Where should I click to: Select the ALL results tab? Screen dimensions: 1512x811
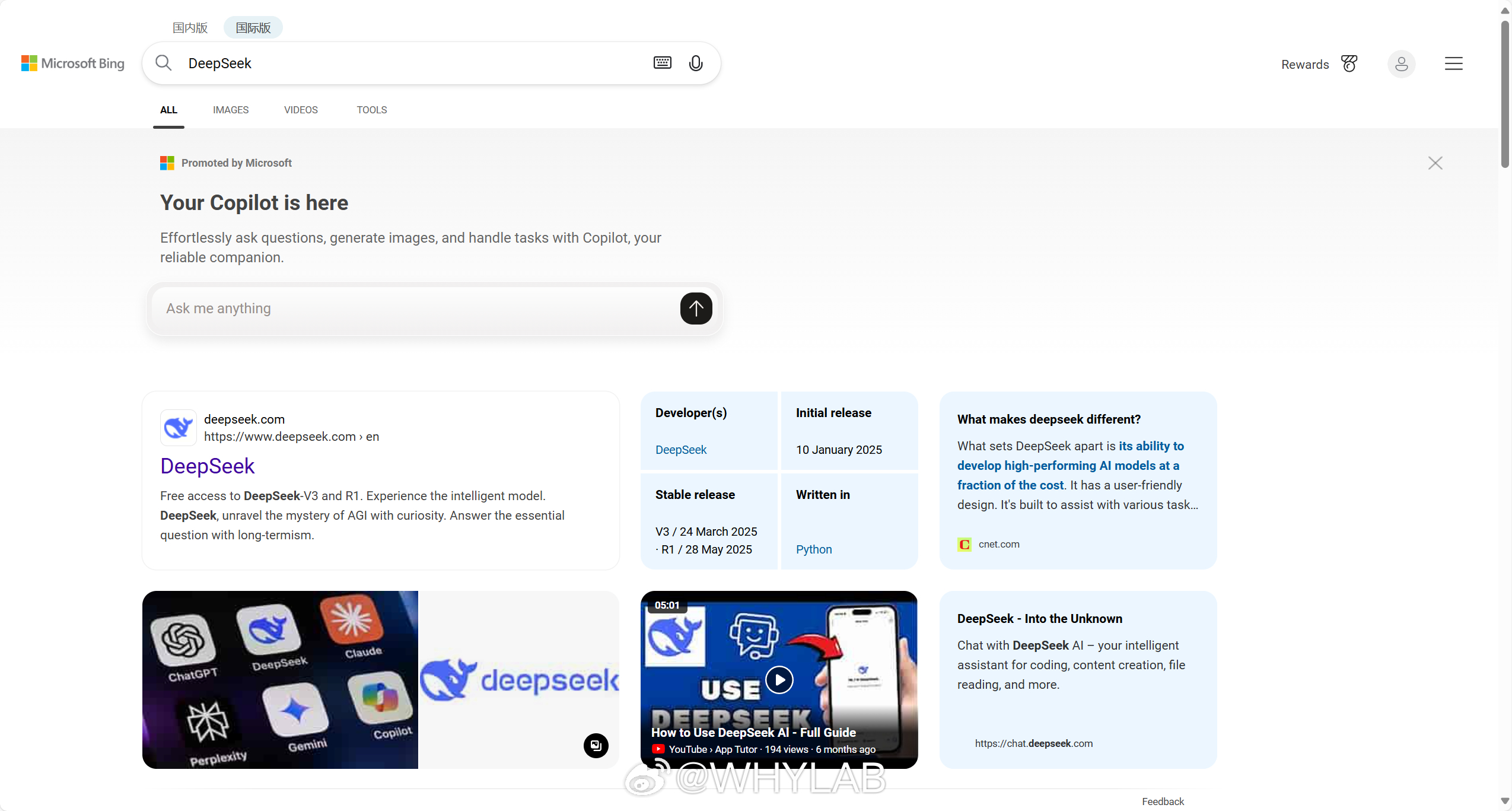(x=168, y=110)
